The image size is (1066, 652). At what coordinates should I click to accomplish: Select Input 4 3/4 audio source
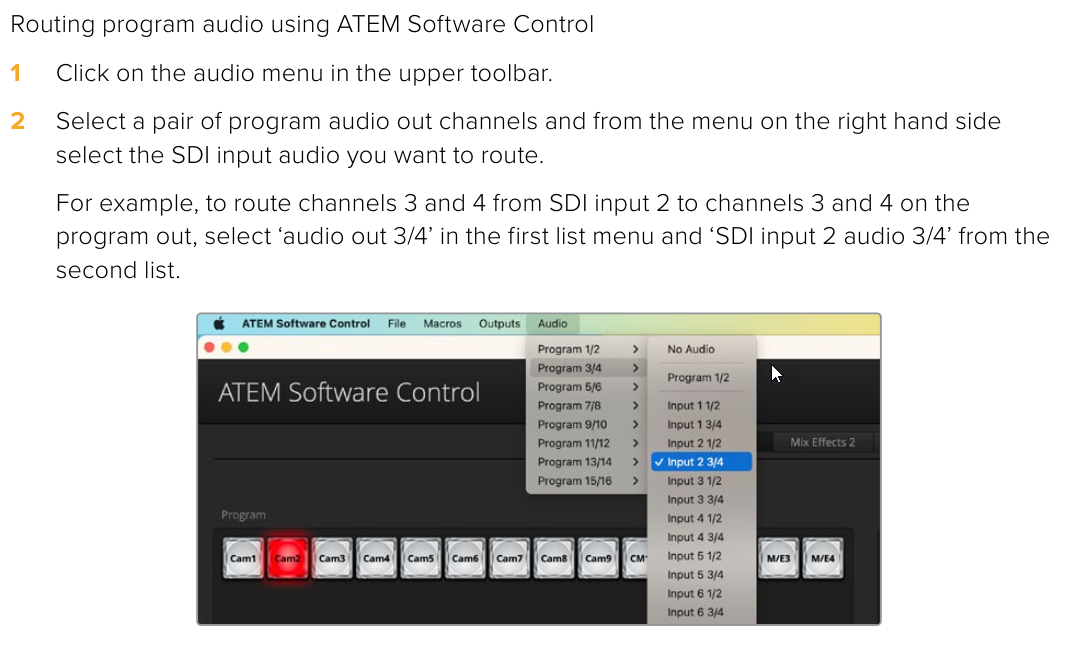(702, 537)
